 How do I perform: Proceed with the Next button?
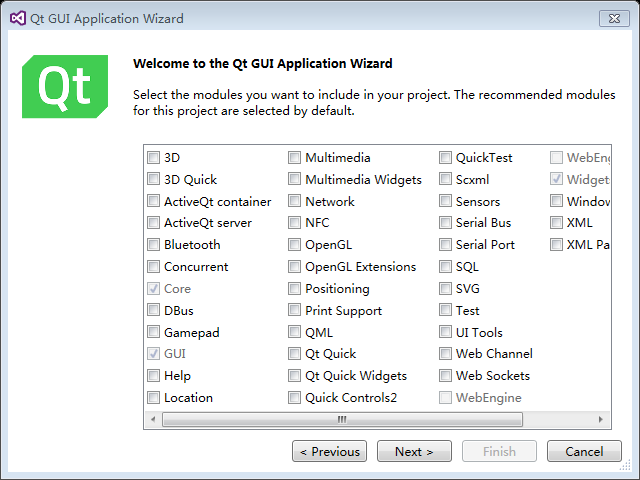pyautogui.click(x=414, y=451)
